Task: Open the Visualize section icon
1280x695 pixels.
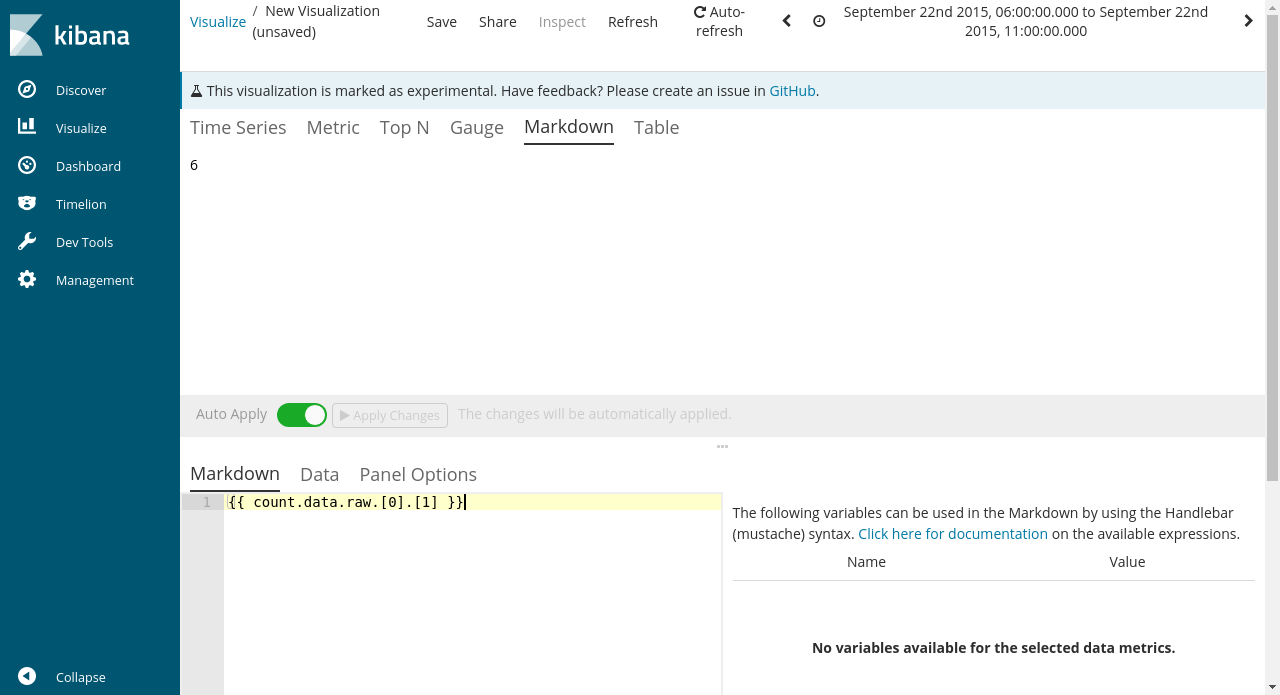Action: [x=26, y=127]
